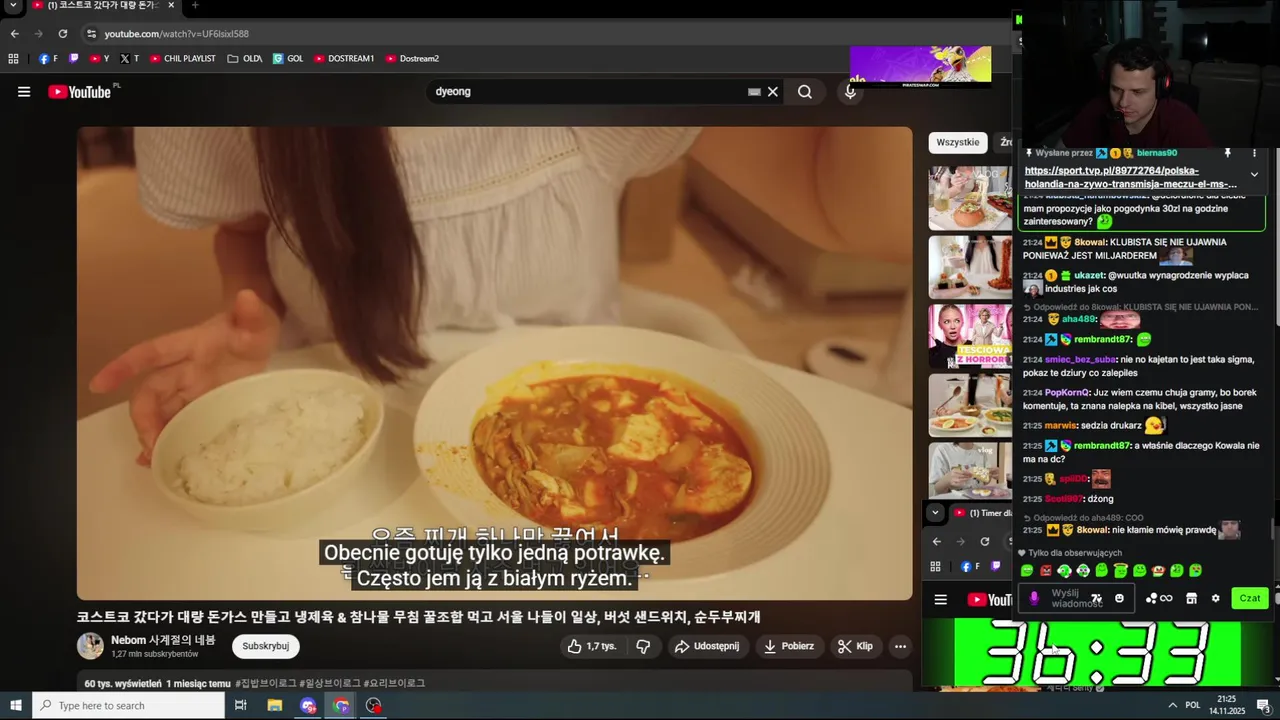Clear the 'dyeong' search query
Screen dimensions: 1280x720
(x=772, y=92)
